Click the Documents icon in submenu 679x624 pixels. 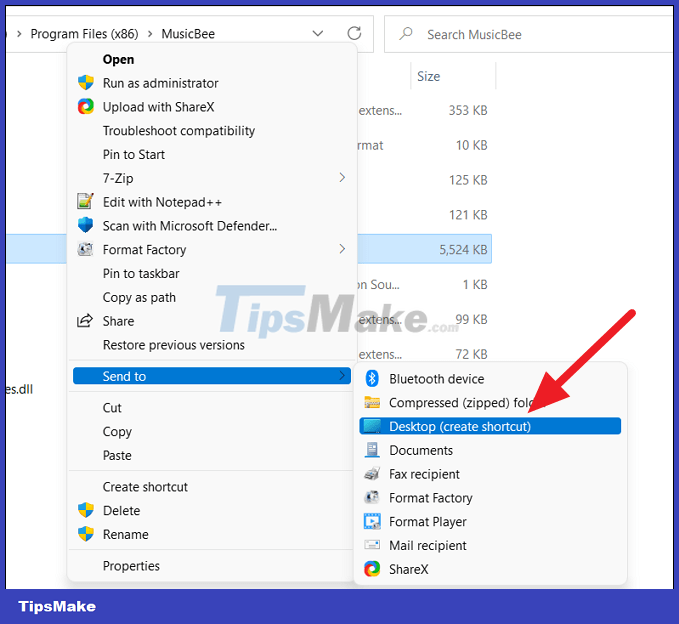point(372,450)
